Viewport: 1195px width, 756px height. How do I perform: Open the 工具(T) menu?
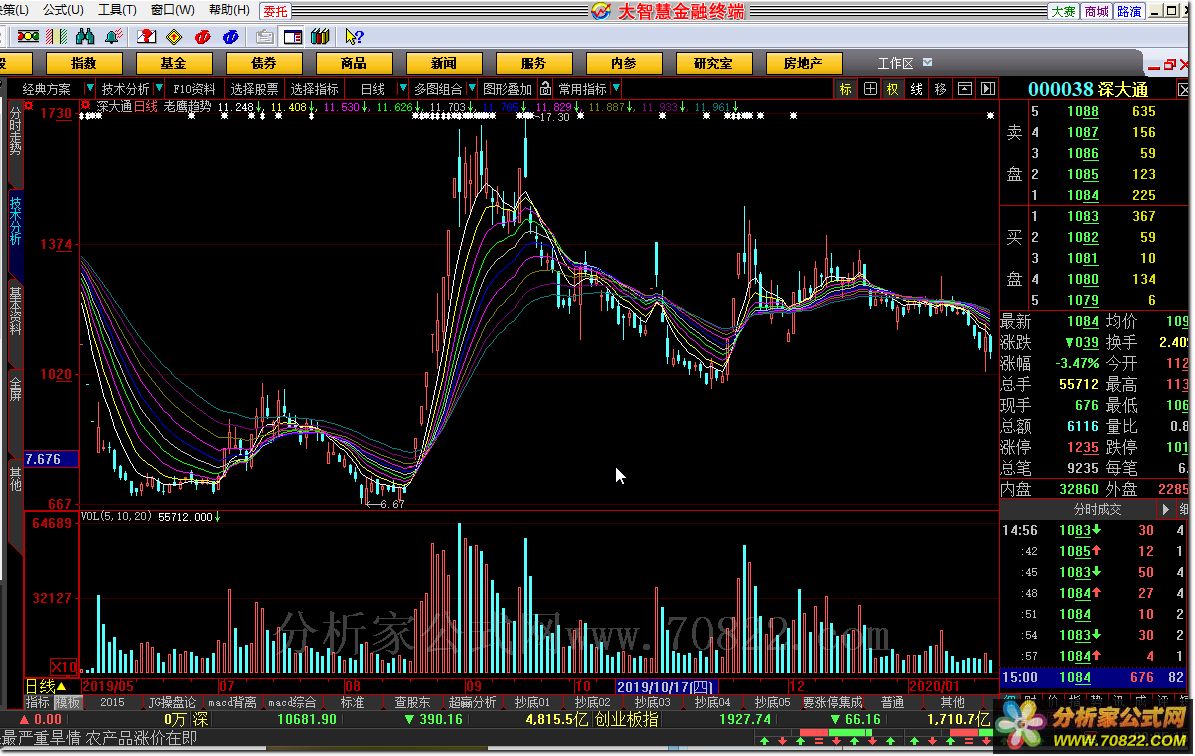pyautogui.click(x=117, y=10)
